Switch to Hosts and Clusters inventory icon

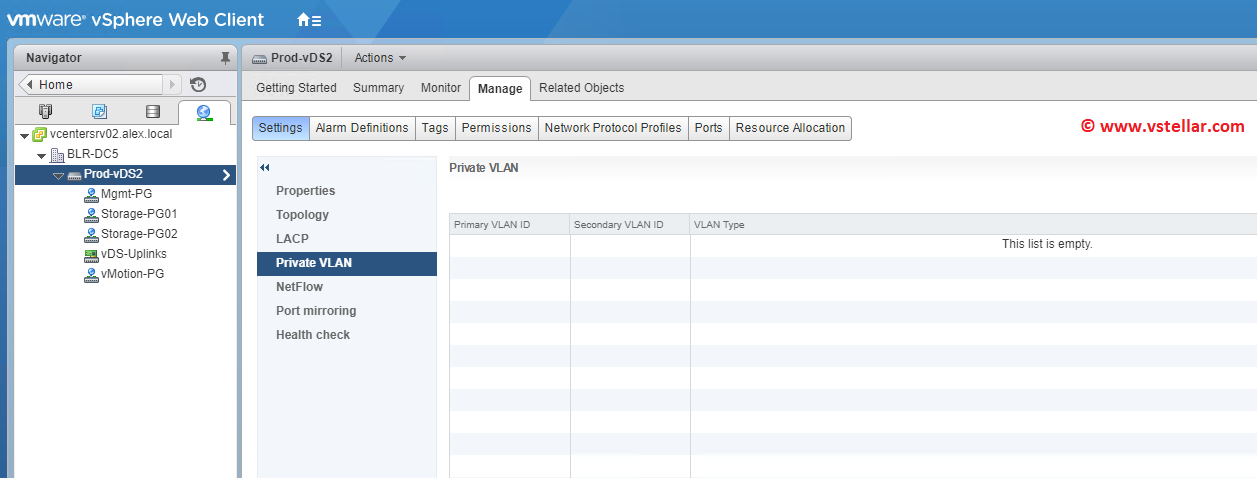(45, 112)
